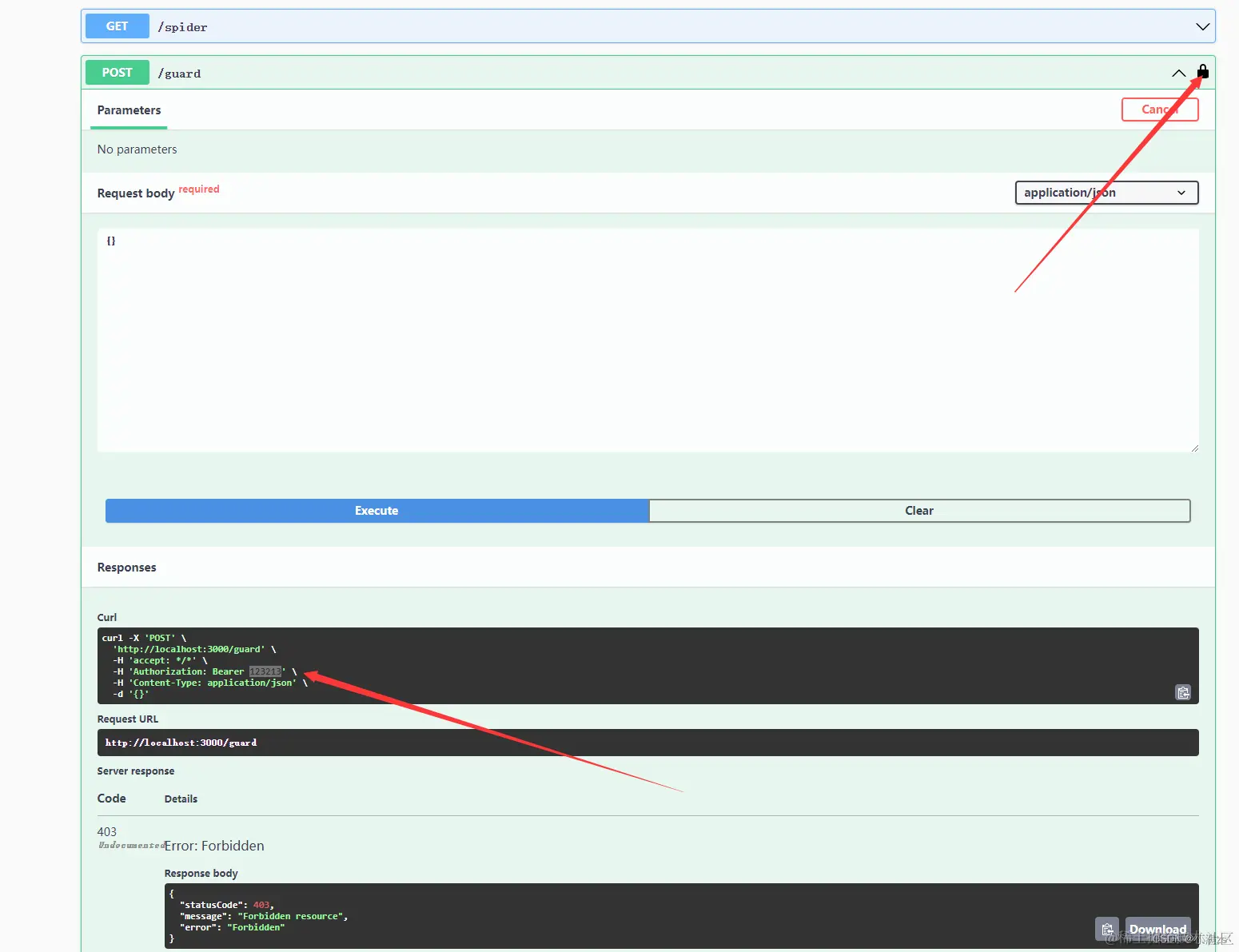Cancel the try-it-out mode
Viewport: 1239px width, 952px height.
click(1160, 110)
